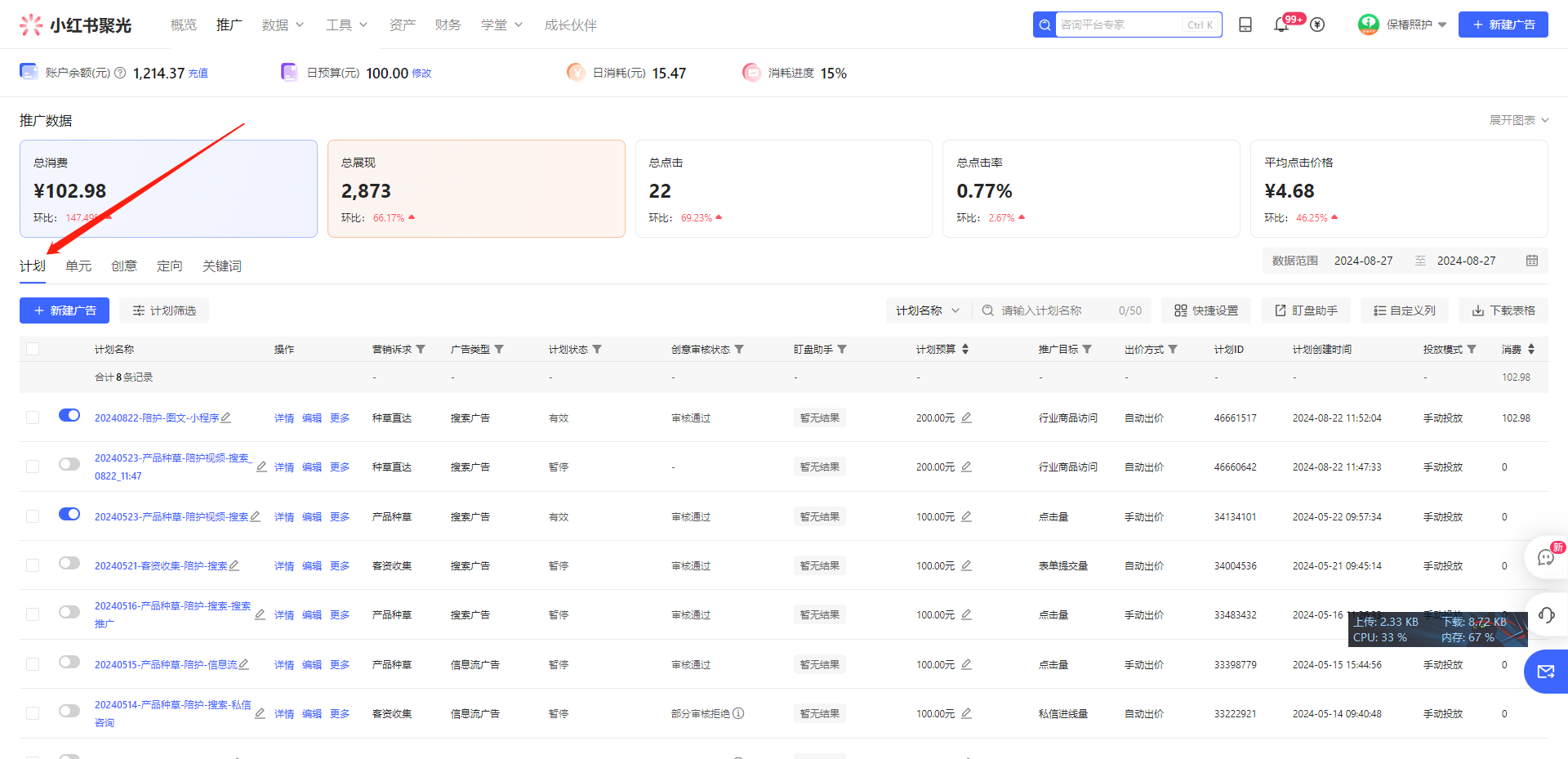Enable plan 20240521-客资收集-陪护-搜索 switch
This screenshot has width=1568, height=759.
(69, 563)
